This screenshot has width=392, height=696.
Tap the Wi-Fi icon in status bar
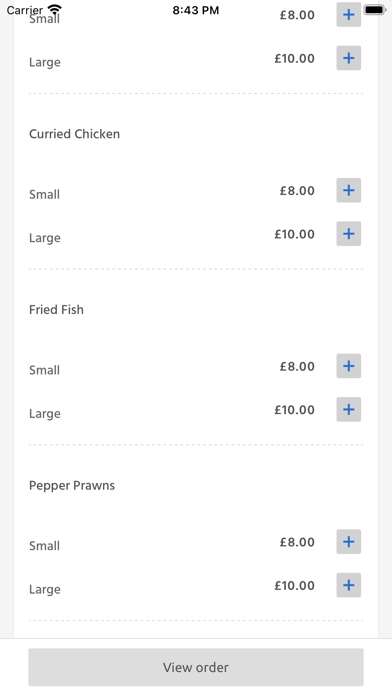[55, 9]
